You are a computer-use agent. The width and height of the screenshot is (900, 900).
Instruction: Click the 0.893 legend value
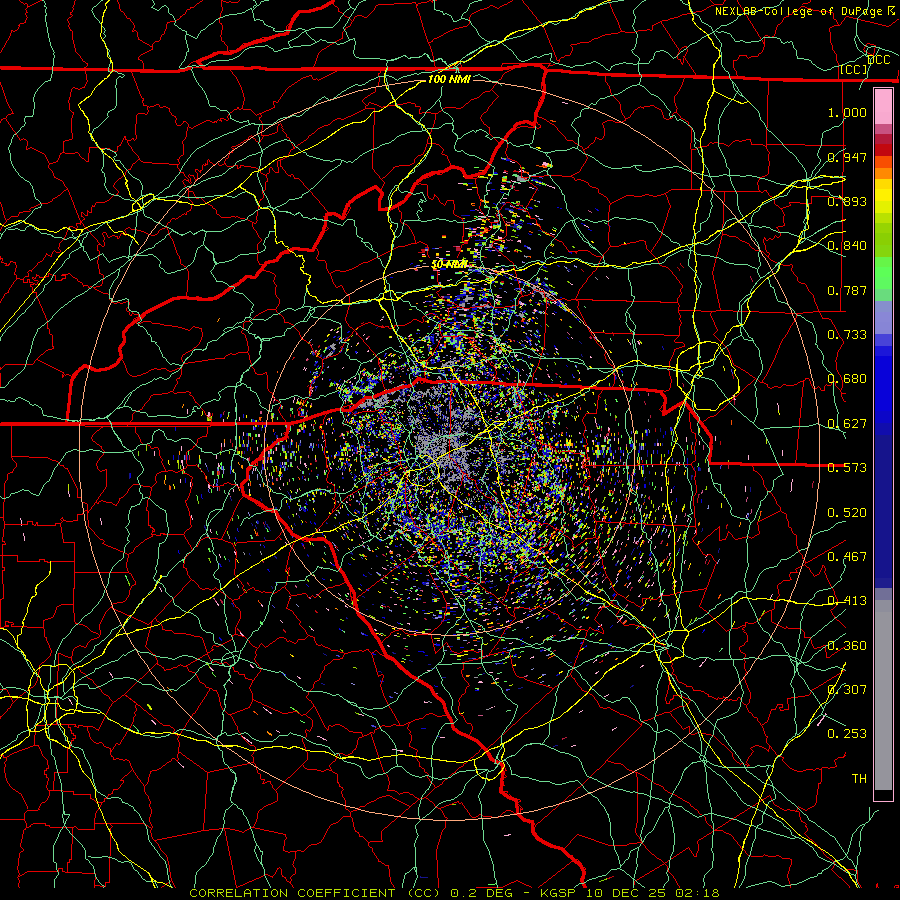(x=847, y=201)
